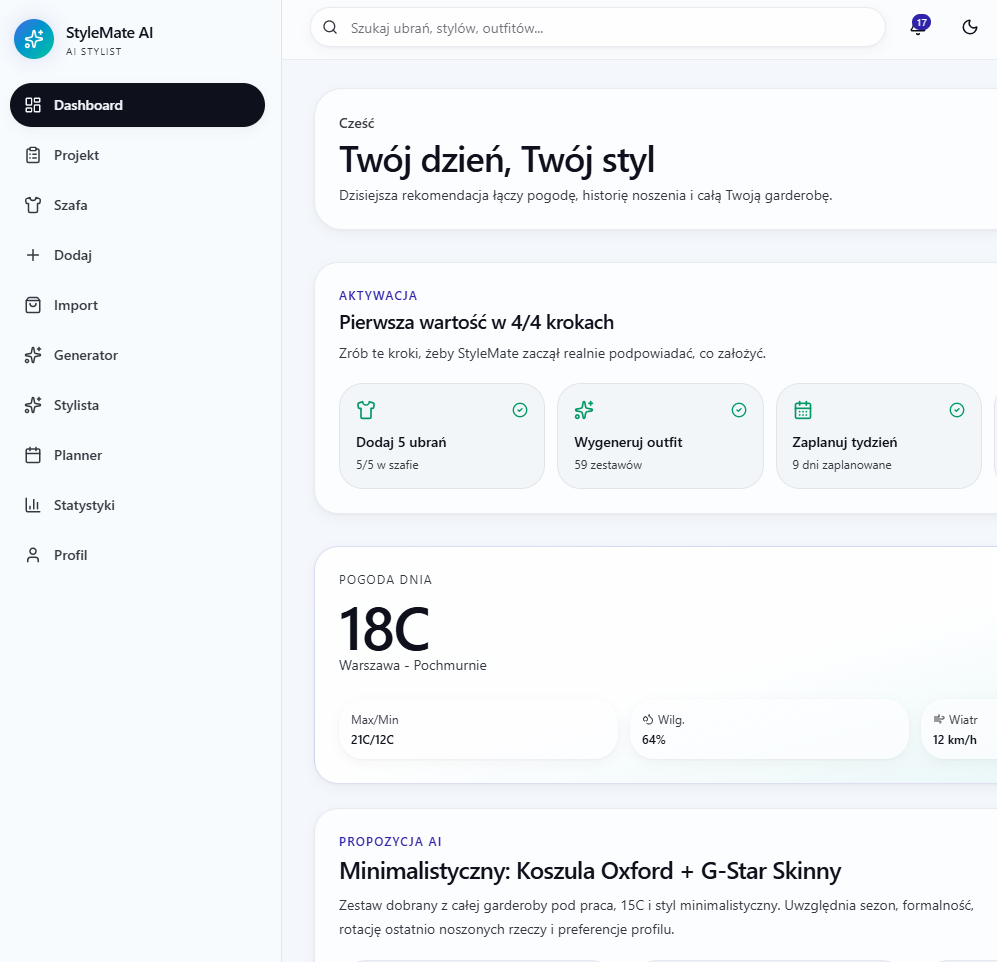Click the Szafa t-shirt icon
997x962 pixels.
pos(33,205)
